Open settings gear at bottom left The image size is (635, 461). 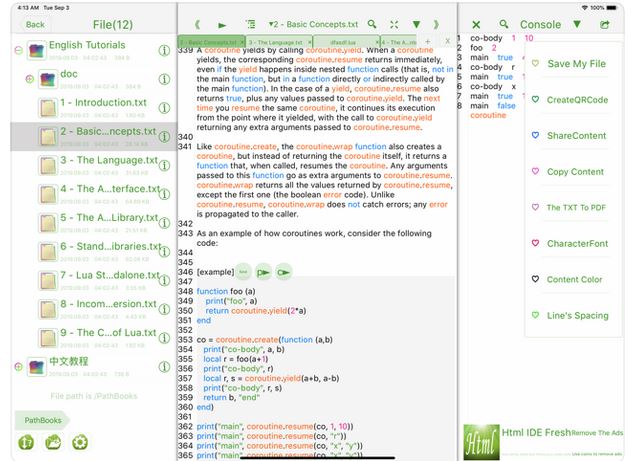[80, 442]
